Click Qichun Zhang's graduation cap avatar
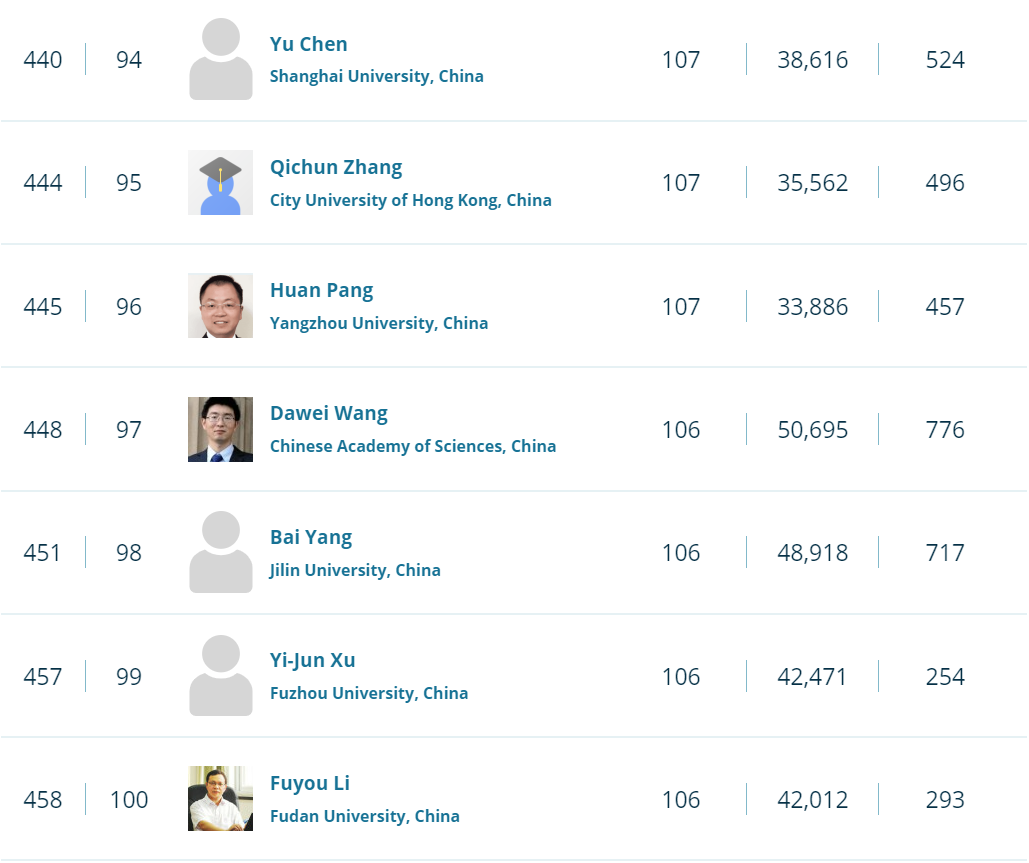The height and width of the screenshot is (863, 1029). pos(220,183)
